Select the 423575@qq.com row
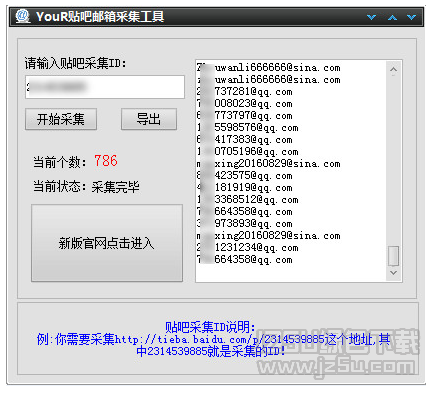This screenshot has height=393, width=433. (244, 176)
